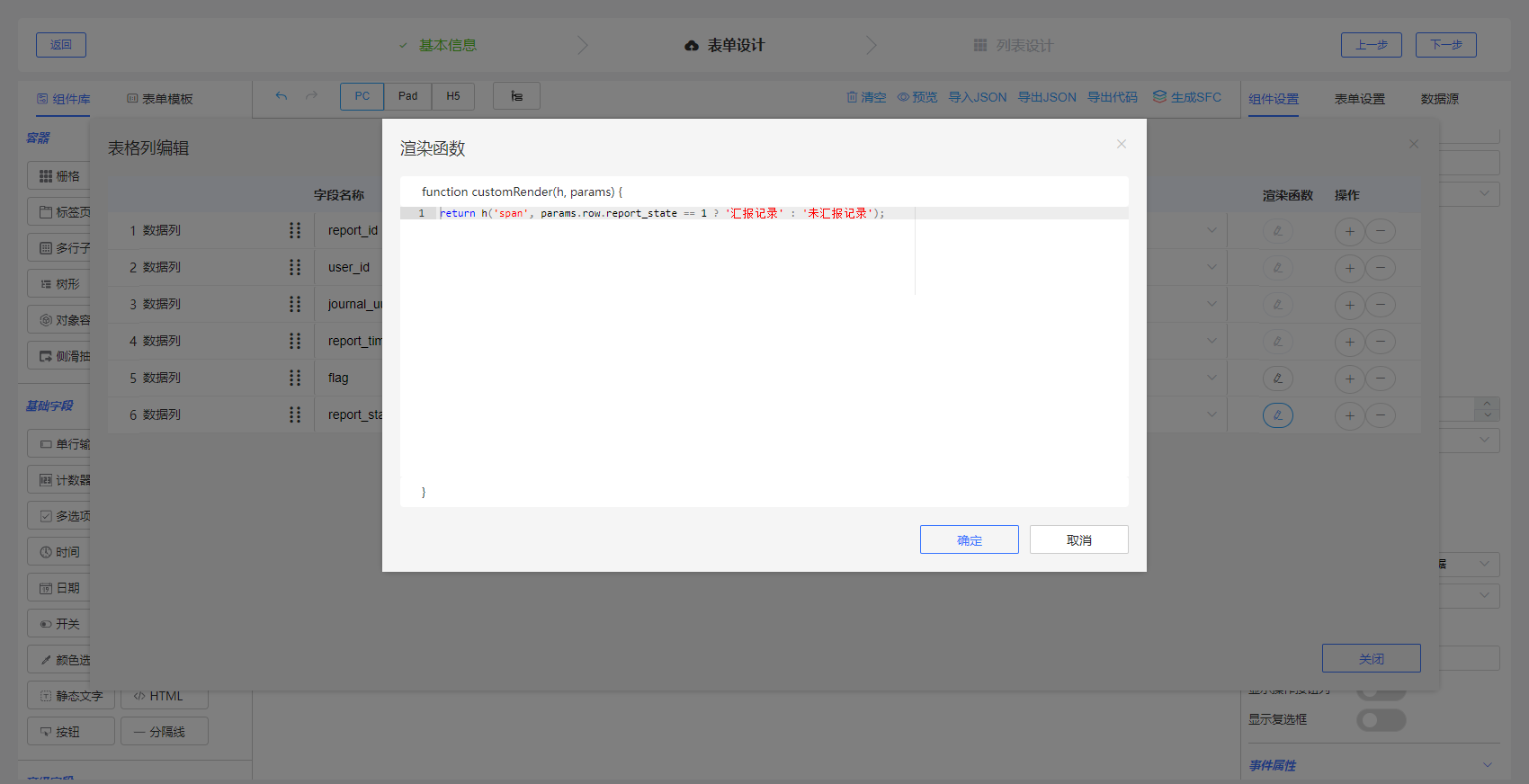
Task: Add the 分隔线 divider widget
Action: click(165, 731)
